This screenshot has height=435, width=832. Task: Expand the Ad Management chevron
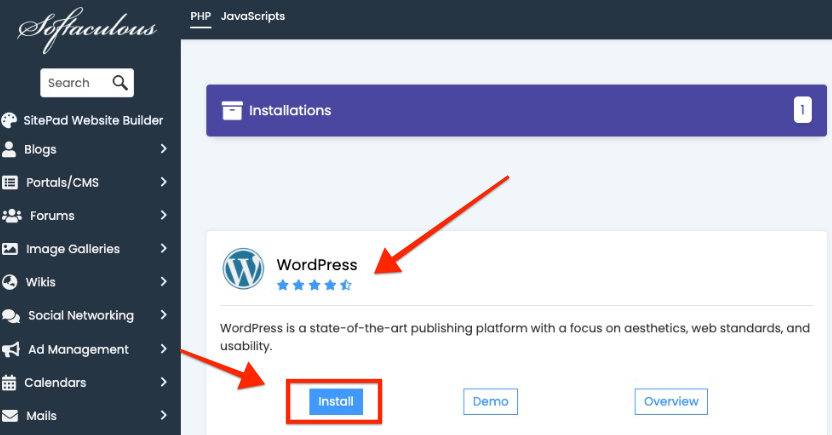tap(163, 349)
